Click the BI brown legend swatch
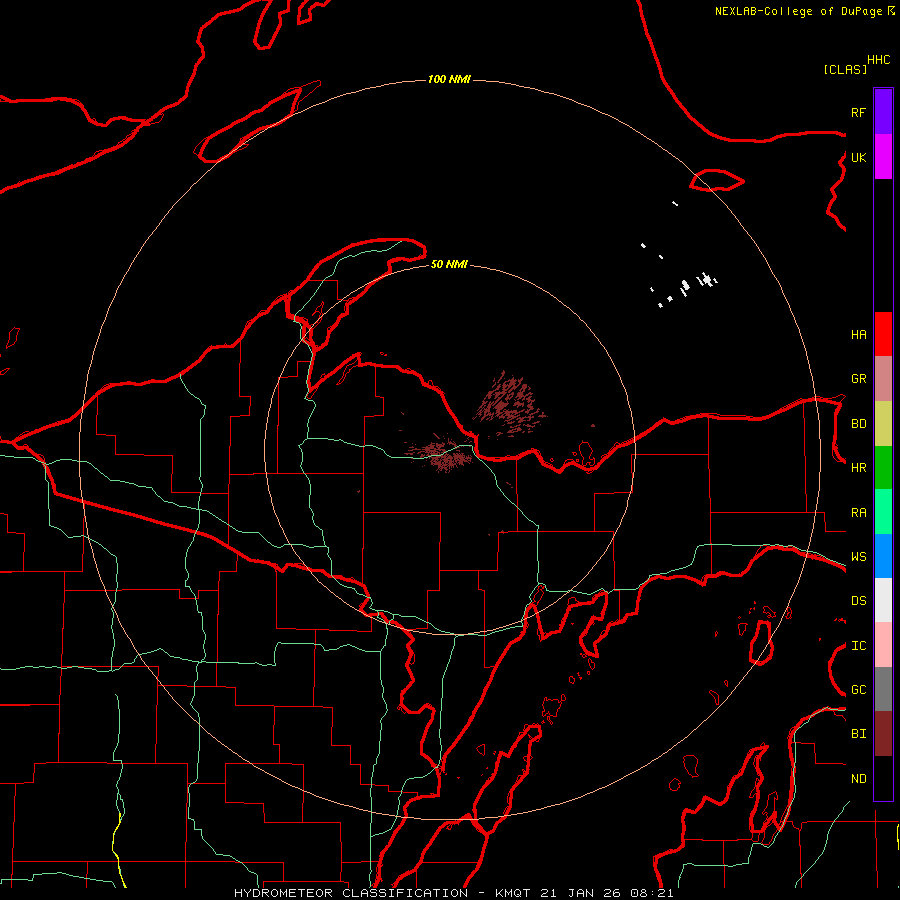The width and height of the screenshot is (900, 900). point(883,734)
